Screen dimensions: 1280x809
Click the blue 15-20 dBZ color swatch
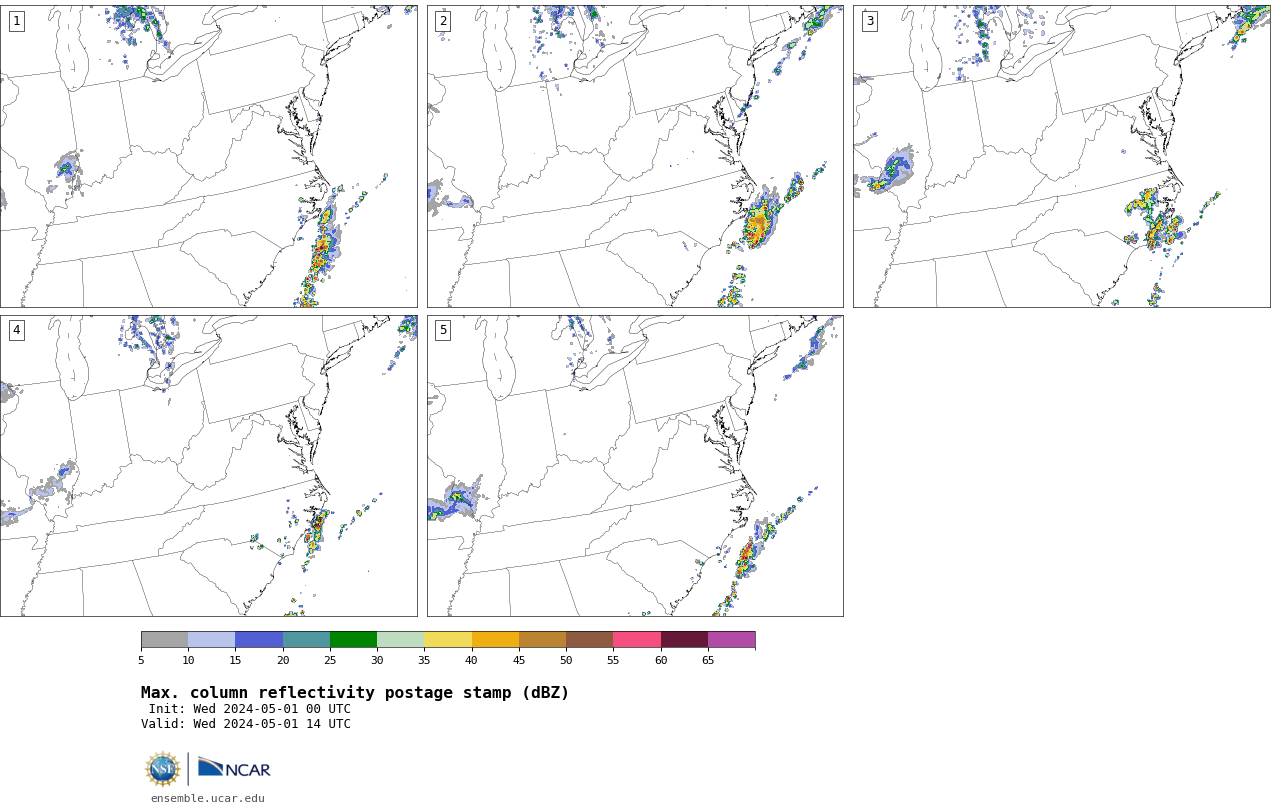(x=259, y=639)
